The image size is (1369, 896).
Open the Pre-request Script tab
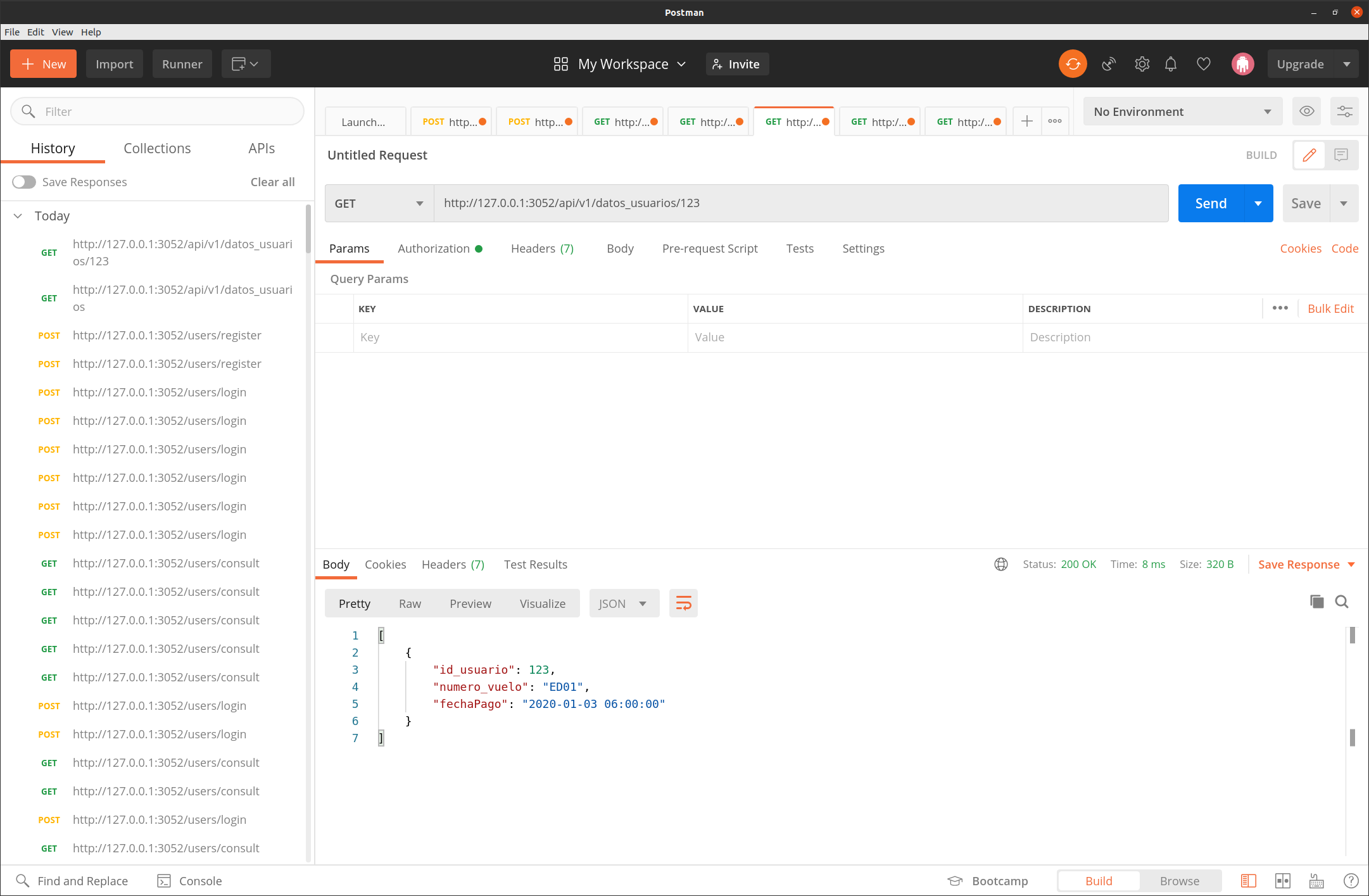pyautogui.click(x=710, y=248)
